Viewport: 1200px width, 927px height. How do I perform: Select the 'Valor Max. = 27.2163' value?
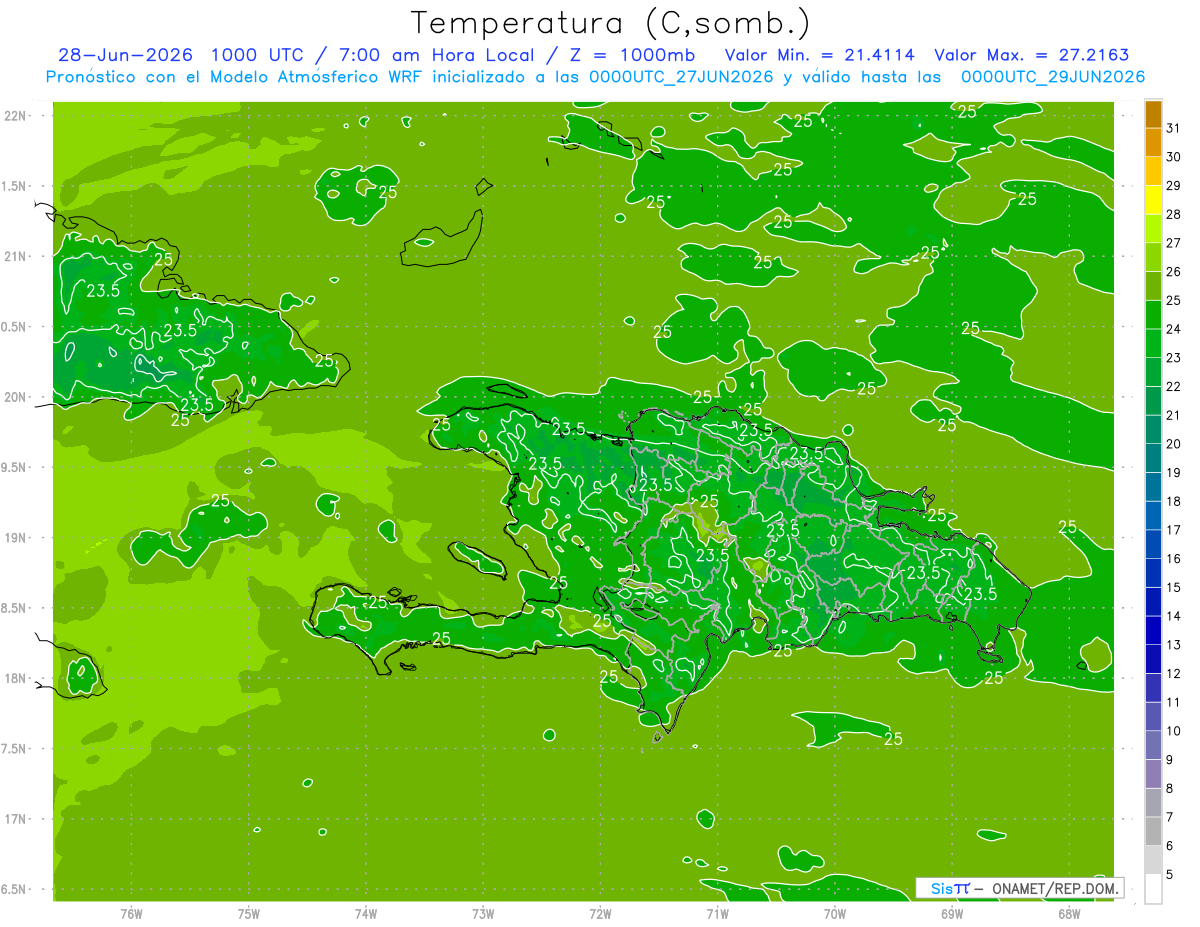1030,56
